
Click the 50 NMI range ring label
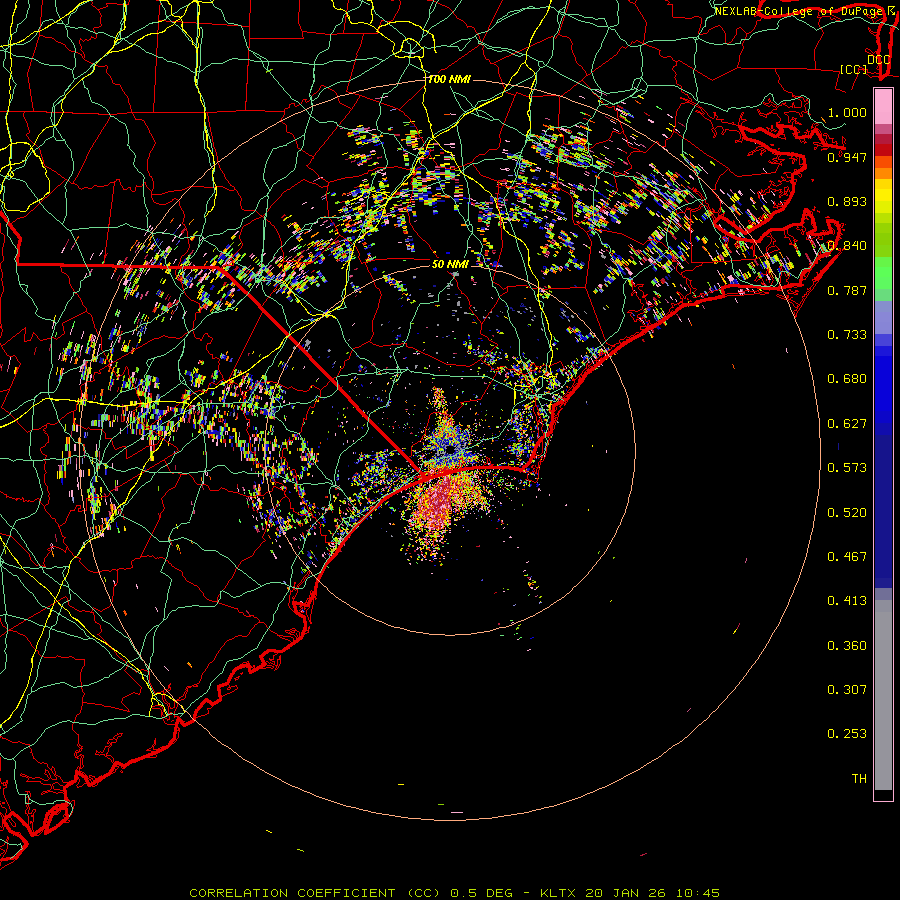(451, 264)
